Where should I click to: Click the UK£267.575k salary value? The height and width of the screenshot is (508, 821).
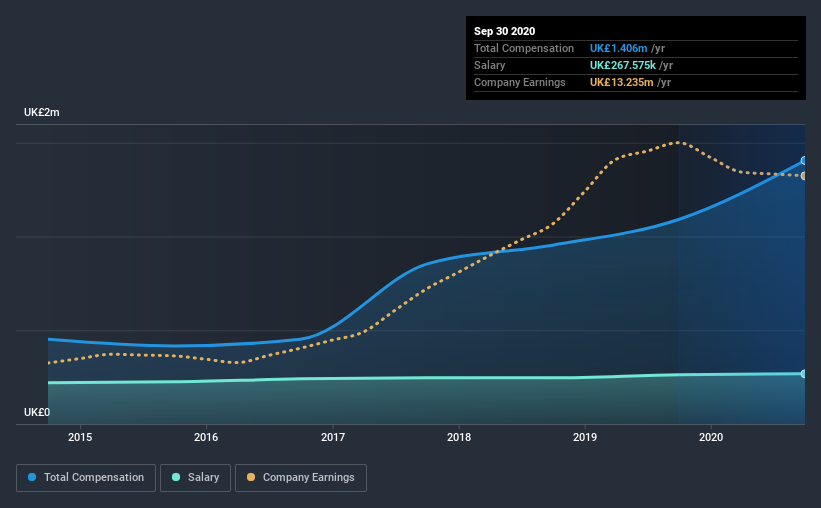pyautogui.click(x=623, y=65)
